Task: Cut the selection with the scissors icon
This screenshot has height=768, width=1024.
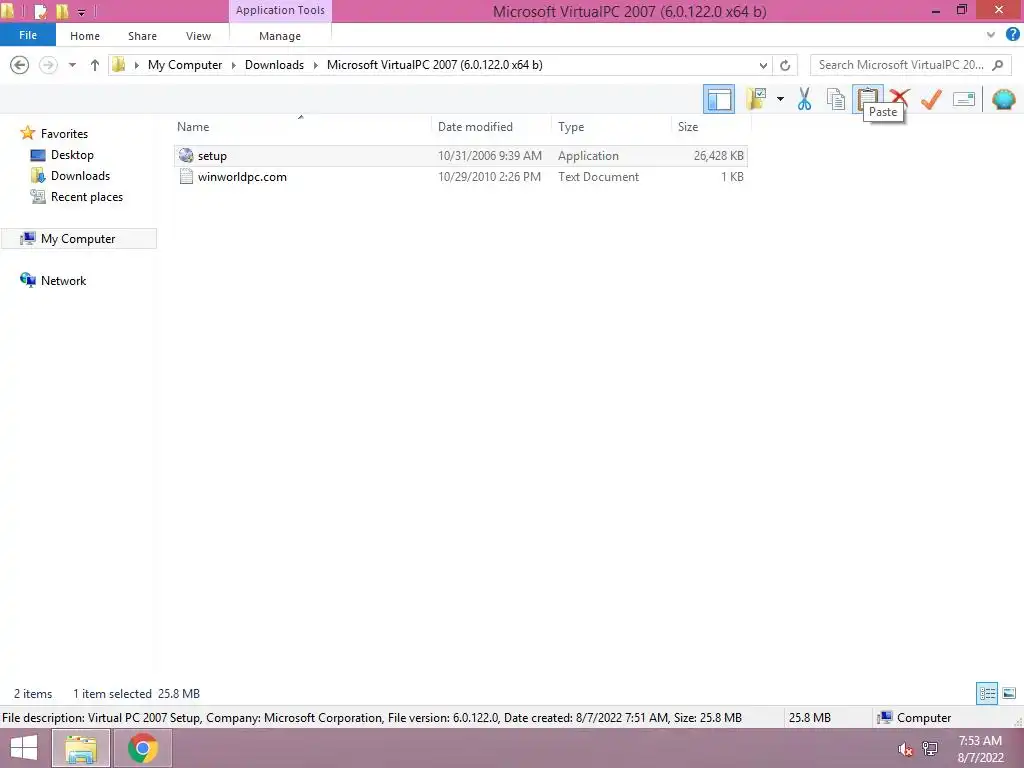Action: (804, 99)
